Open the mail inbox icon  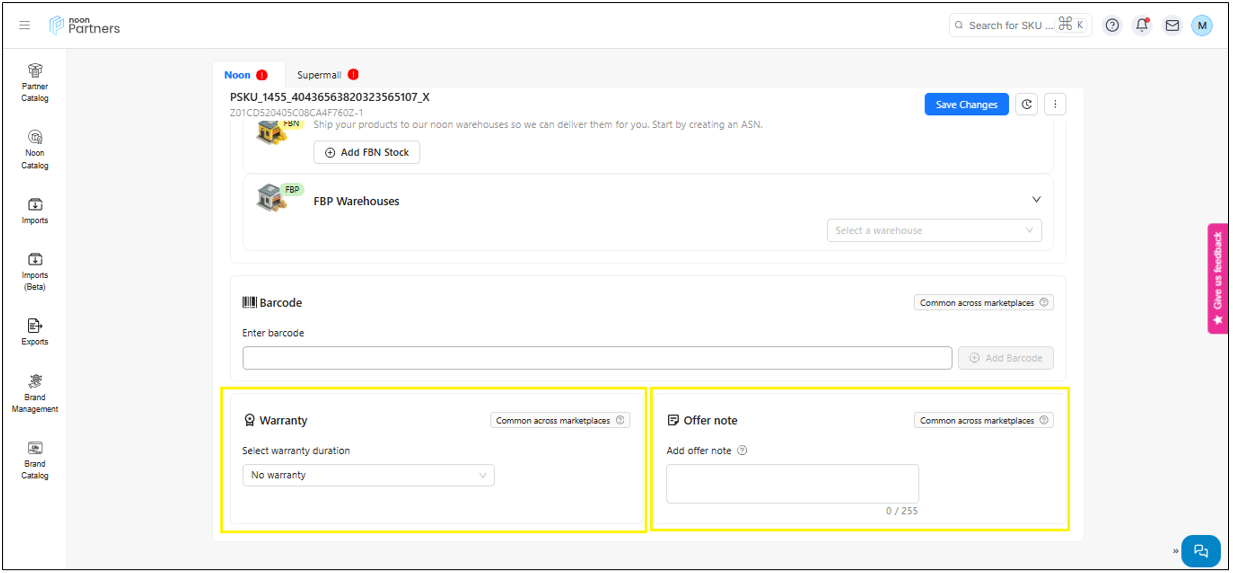pos(1172,26)
